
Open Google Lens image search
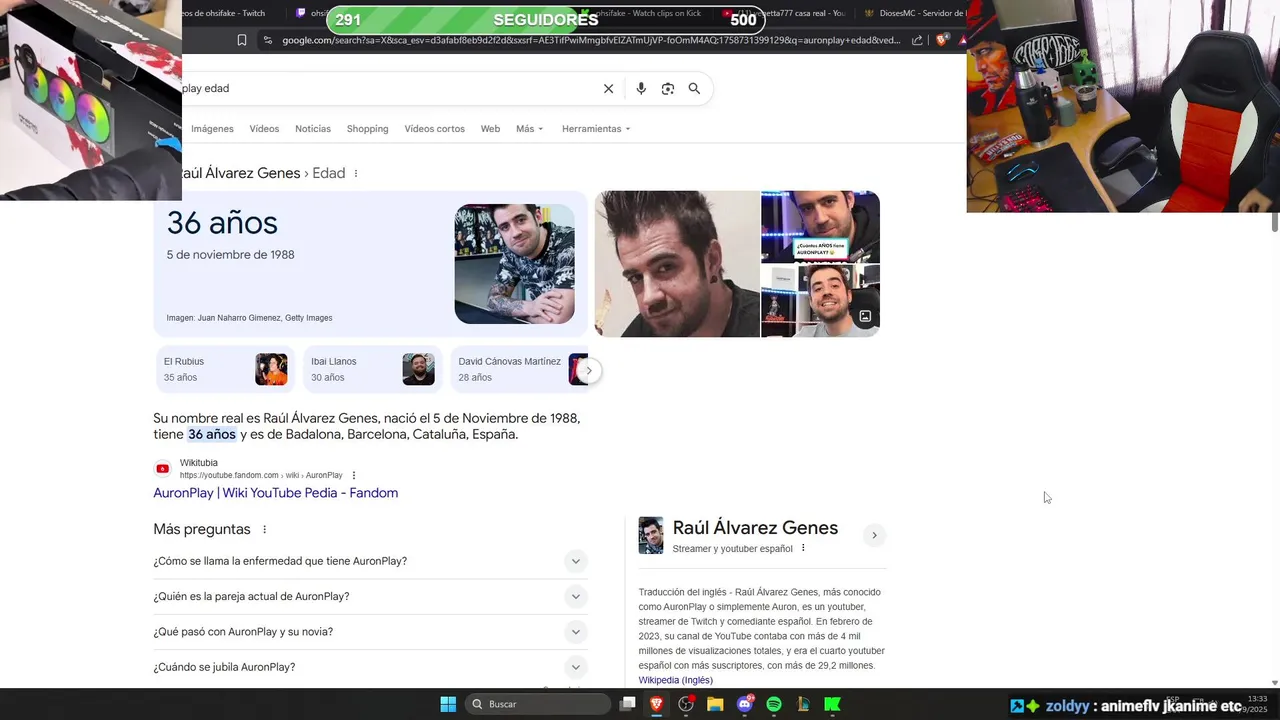point(668,89)
